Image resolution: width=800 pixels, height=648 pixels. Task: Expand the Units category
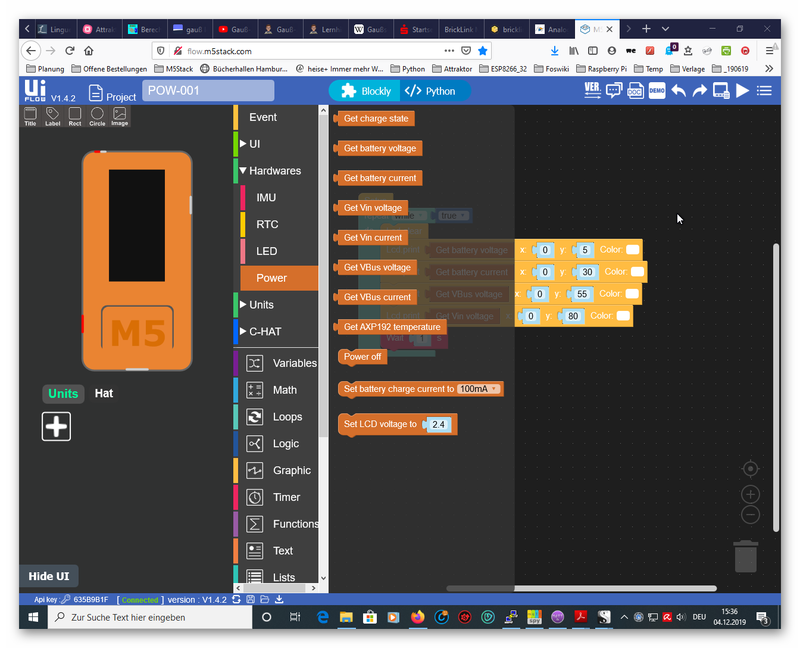(261, 305)
